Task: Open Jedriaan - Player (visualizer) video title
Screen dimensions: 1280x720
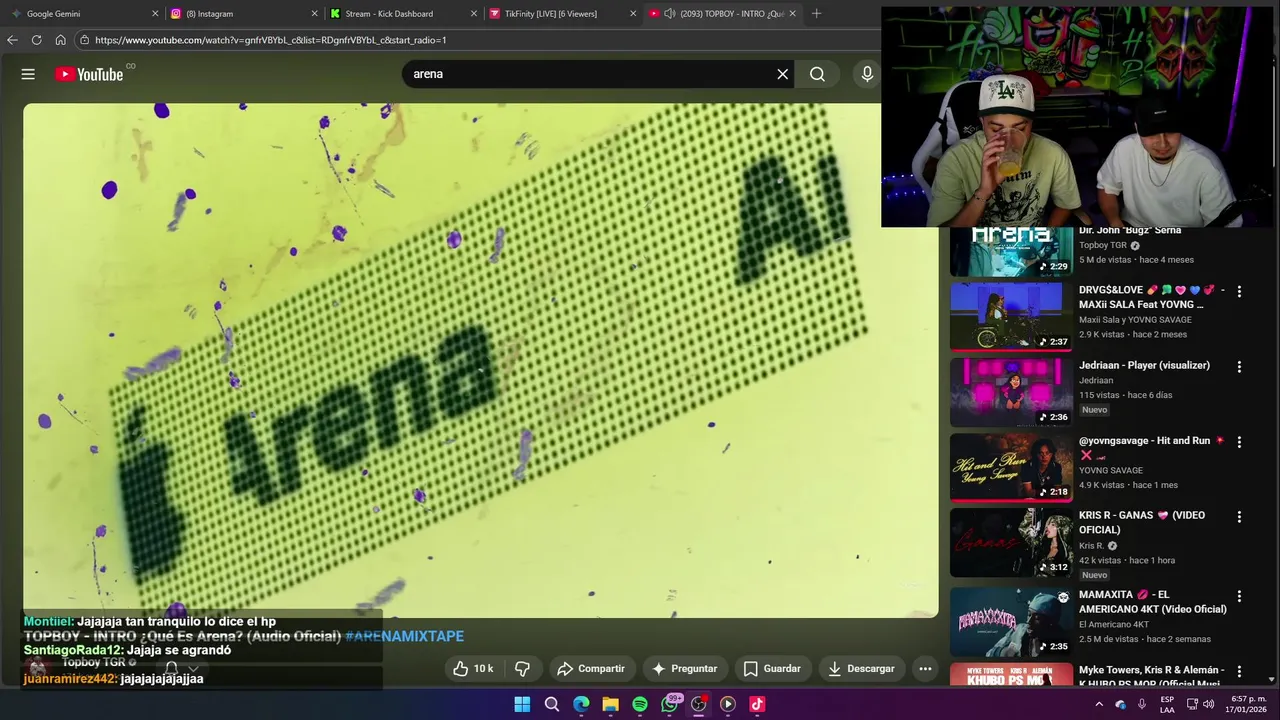Action: tap(1144, 365)
